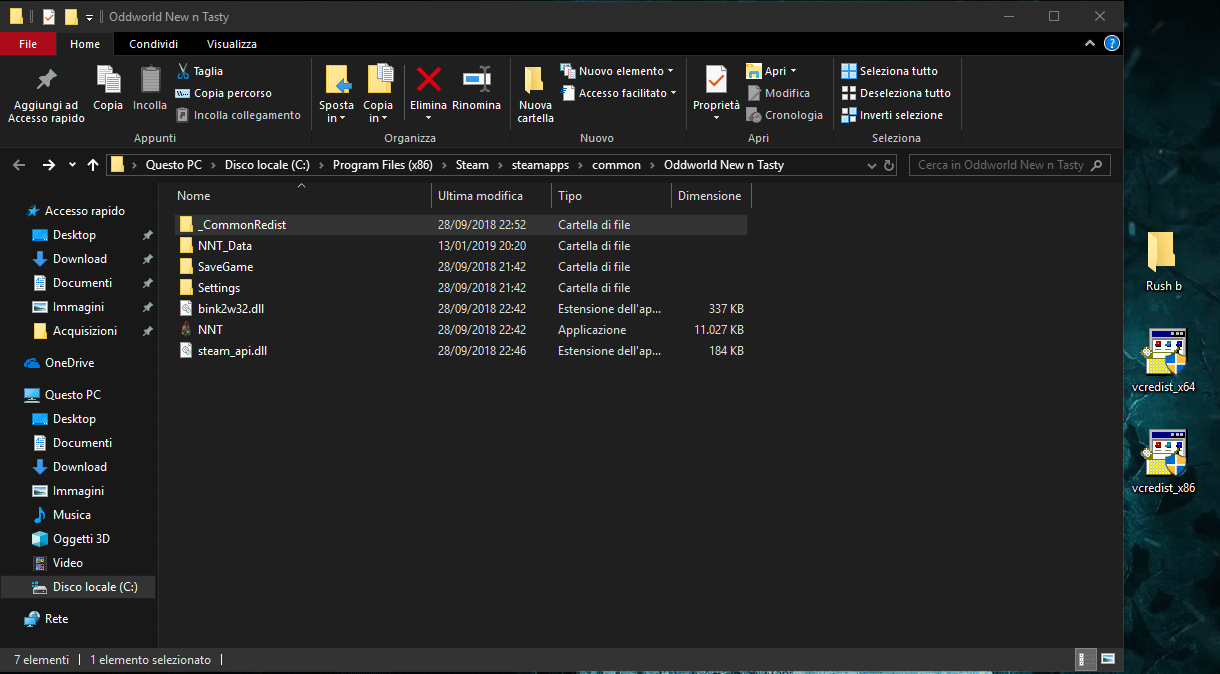Viewport: 1220px width, 674px height.
Task: Open OneDrive in navigation pane
Action: [x=59, y=363]
